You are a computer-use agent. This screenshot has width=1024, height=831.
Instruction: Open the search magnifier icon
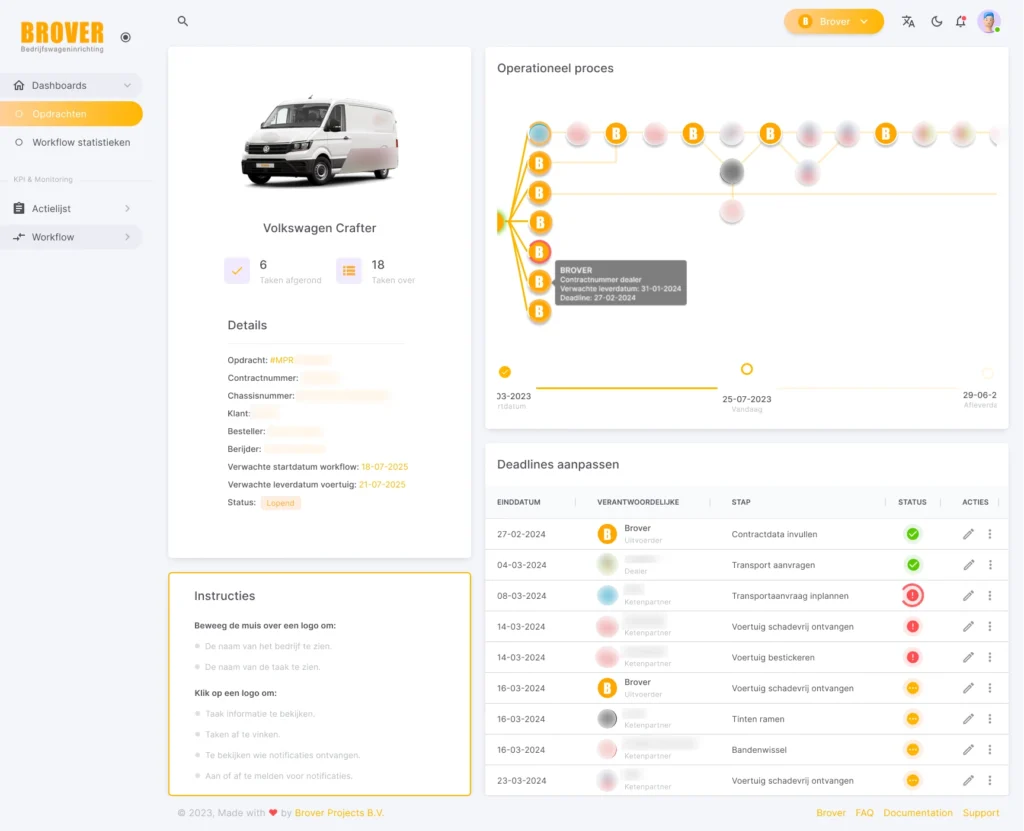tap(183, 21)
